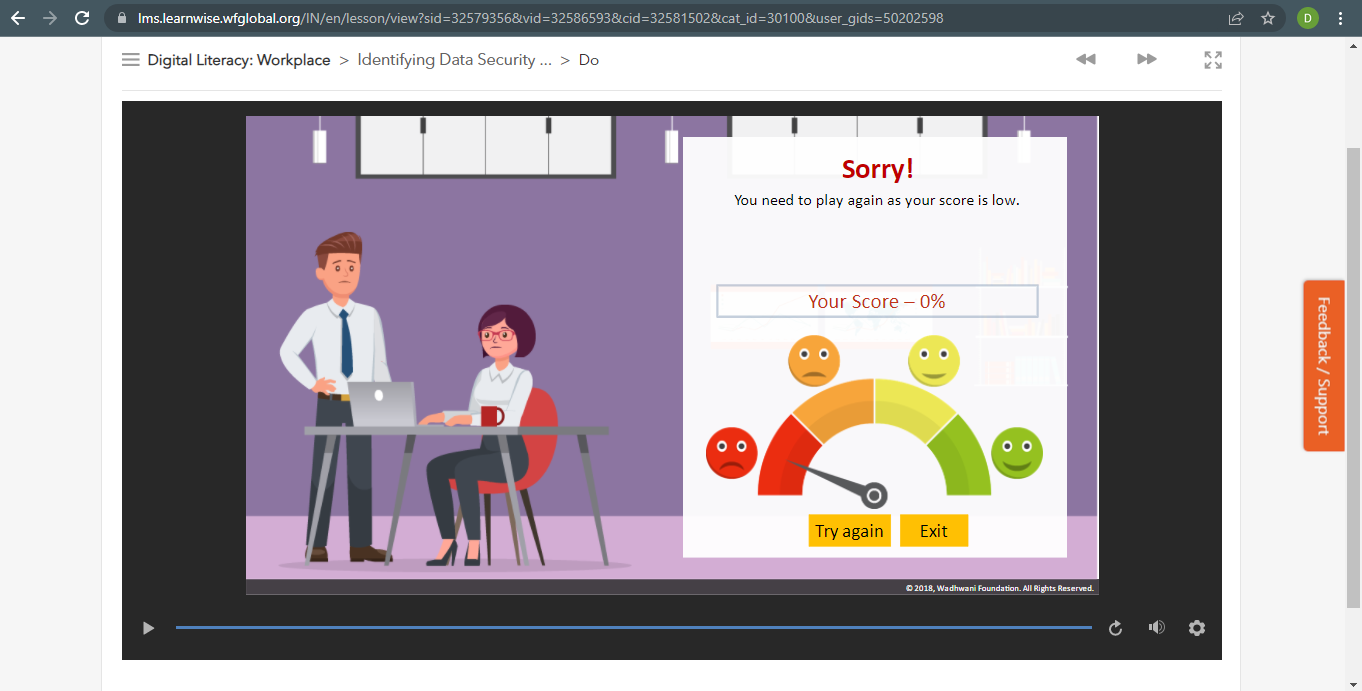1362x691 pixels.
Task: Share this page from address bar
Action: [1236, 18]
